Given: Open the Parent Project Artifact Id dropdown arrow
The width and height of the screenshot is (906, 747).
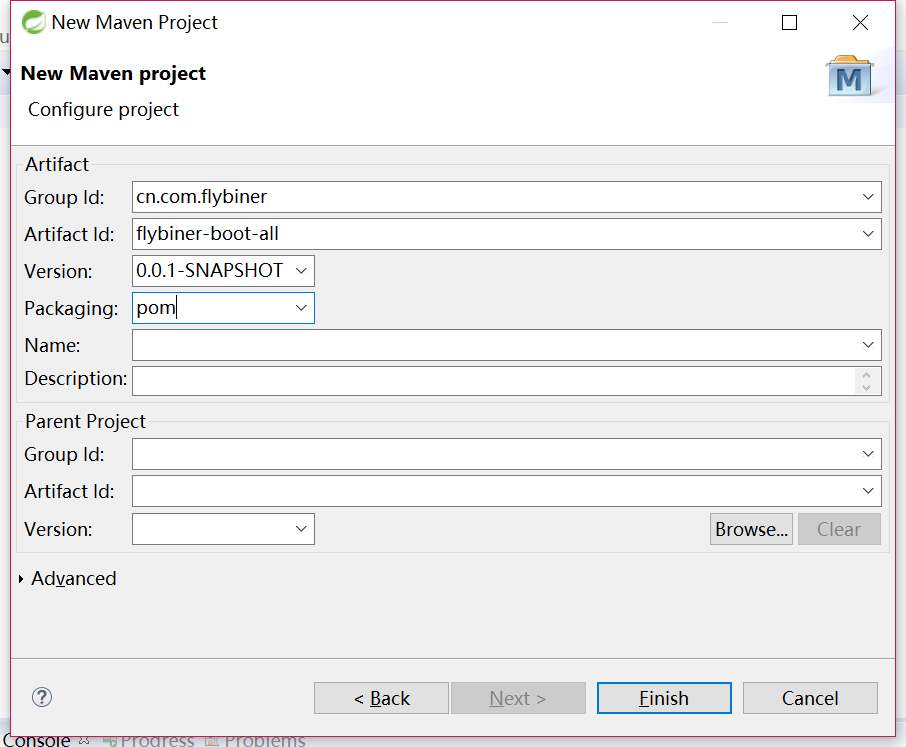Looking at the screenshot, I should (868, 491).
